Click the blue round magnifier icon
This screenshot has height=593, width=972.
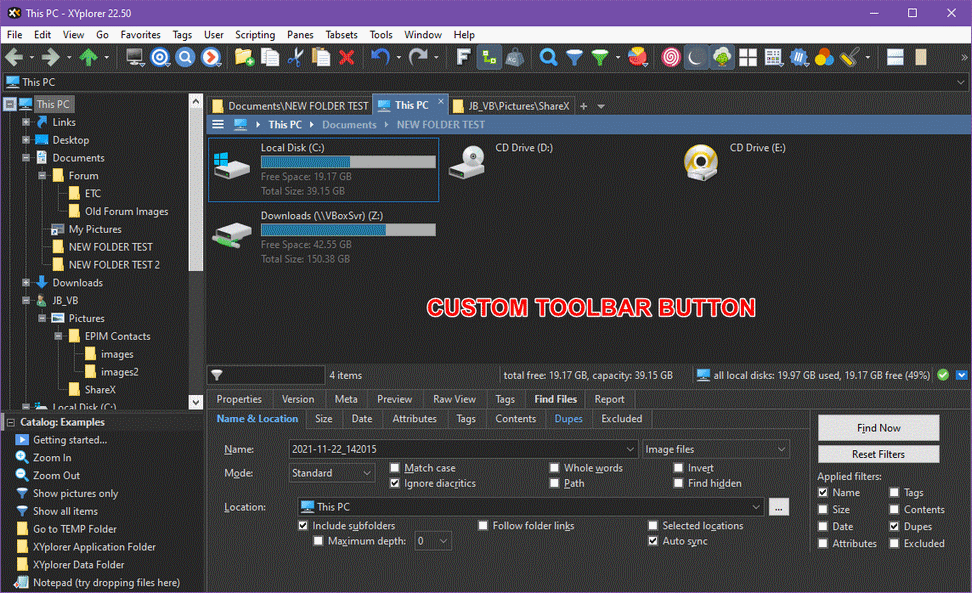coord(185,58)
